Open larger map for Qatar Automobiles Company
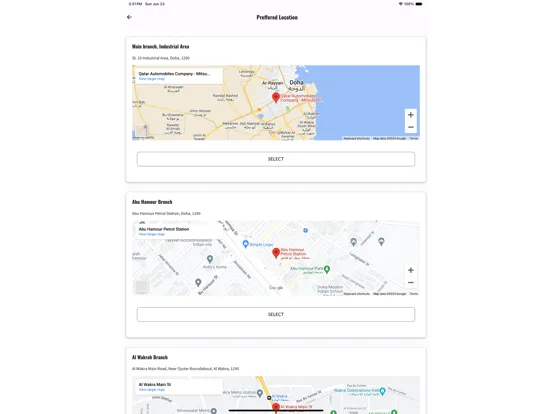Viewport: 552px width, 414px height. coord(151,79)
